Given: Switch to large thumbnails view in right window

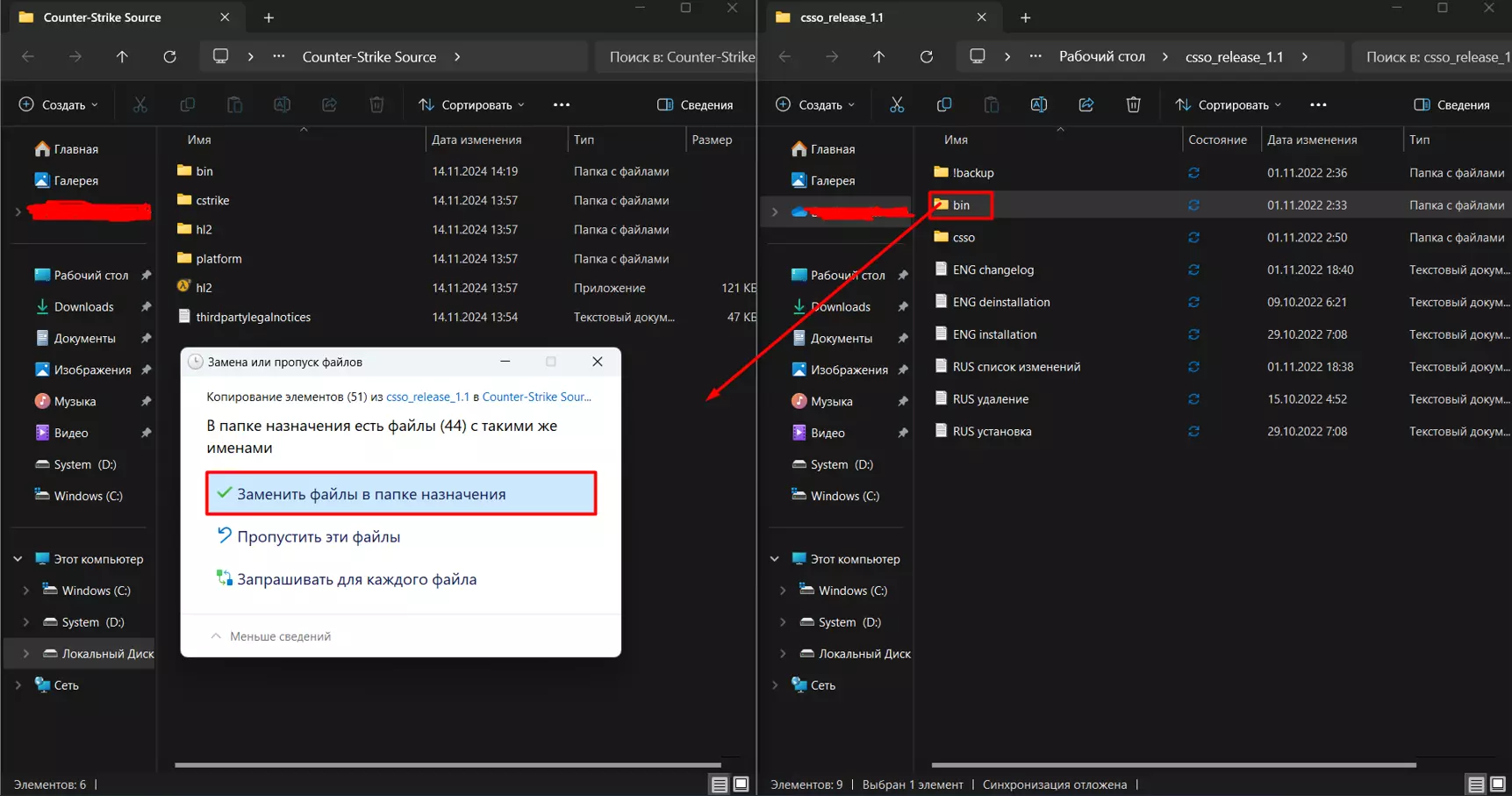Looking at the screenshot, I should [x=1497, y=784].
